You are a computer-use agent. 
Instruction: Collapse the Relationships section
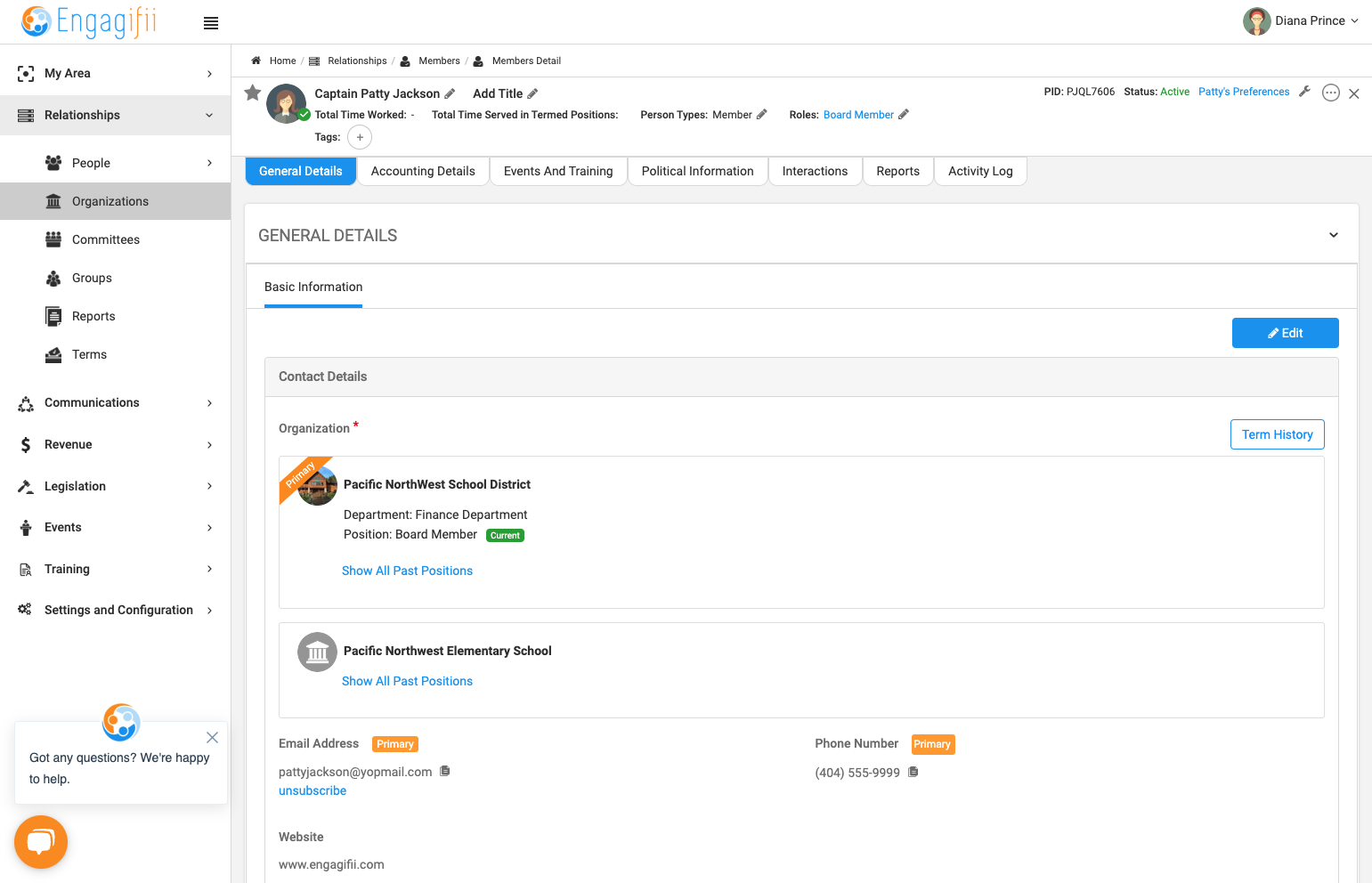click(116, 115)
